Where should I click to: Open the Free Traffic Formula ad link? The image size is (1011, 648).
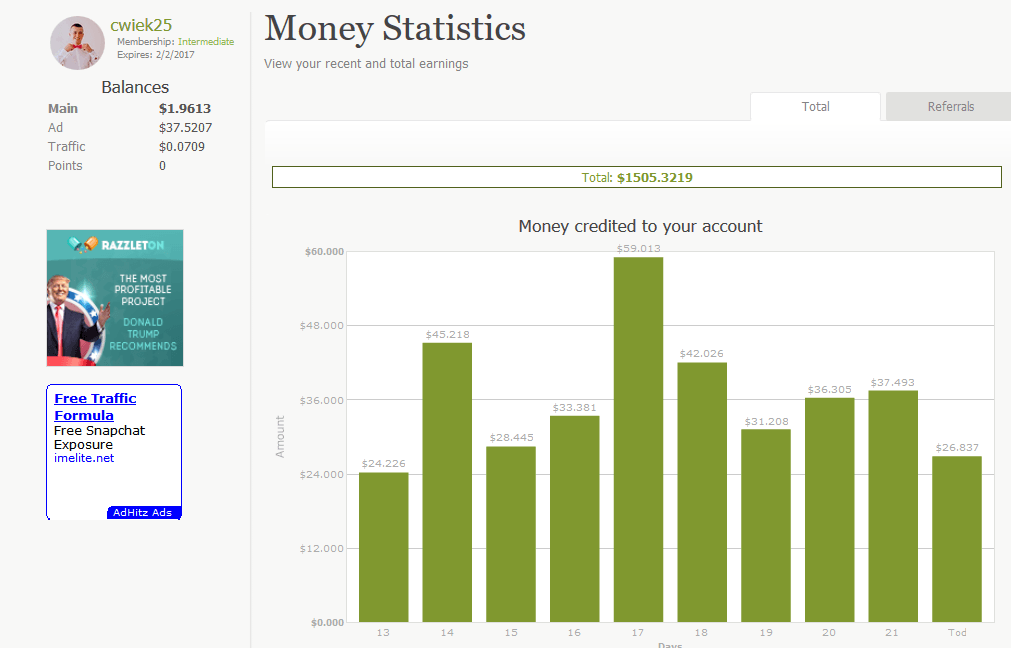pos(95,406)
